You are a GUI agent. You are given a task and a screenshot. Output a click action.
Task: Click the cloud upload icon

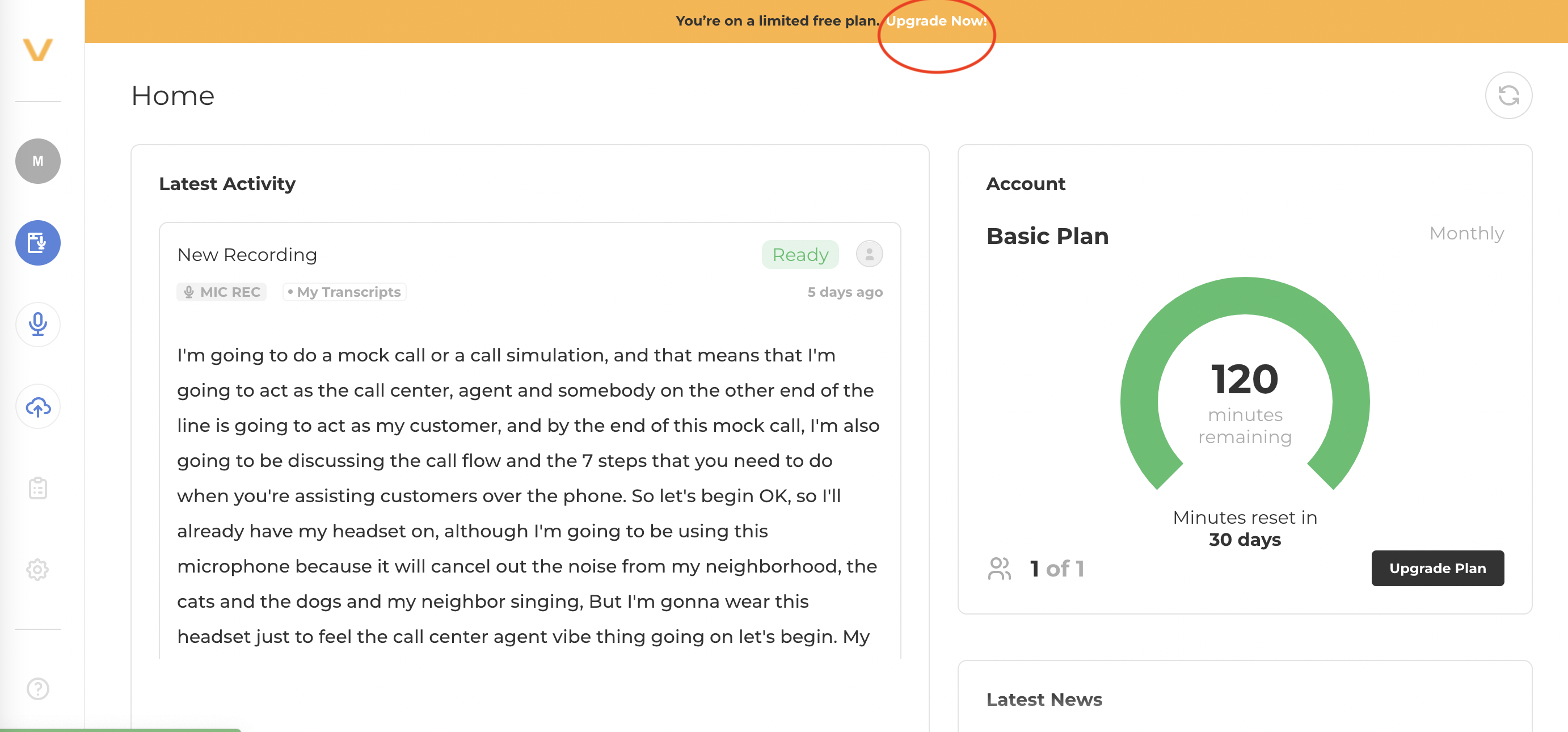coord(38,406)
